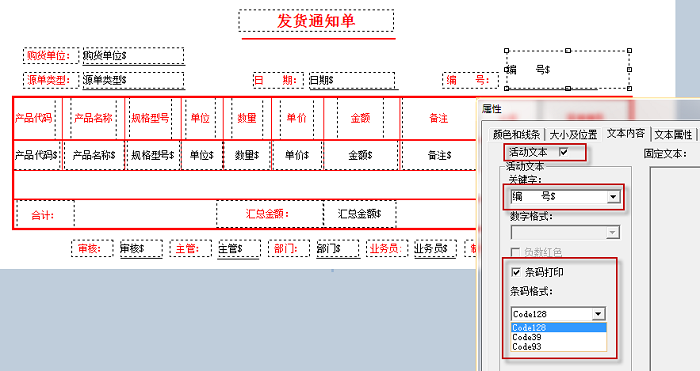Select the 日期$ field box
The image size is (700, 371).
pos(352,80)
